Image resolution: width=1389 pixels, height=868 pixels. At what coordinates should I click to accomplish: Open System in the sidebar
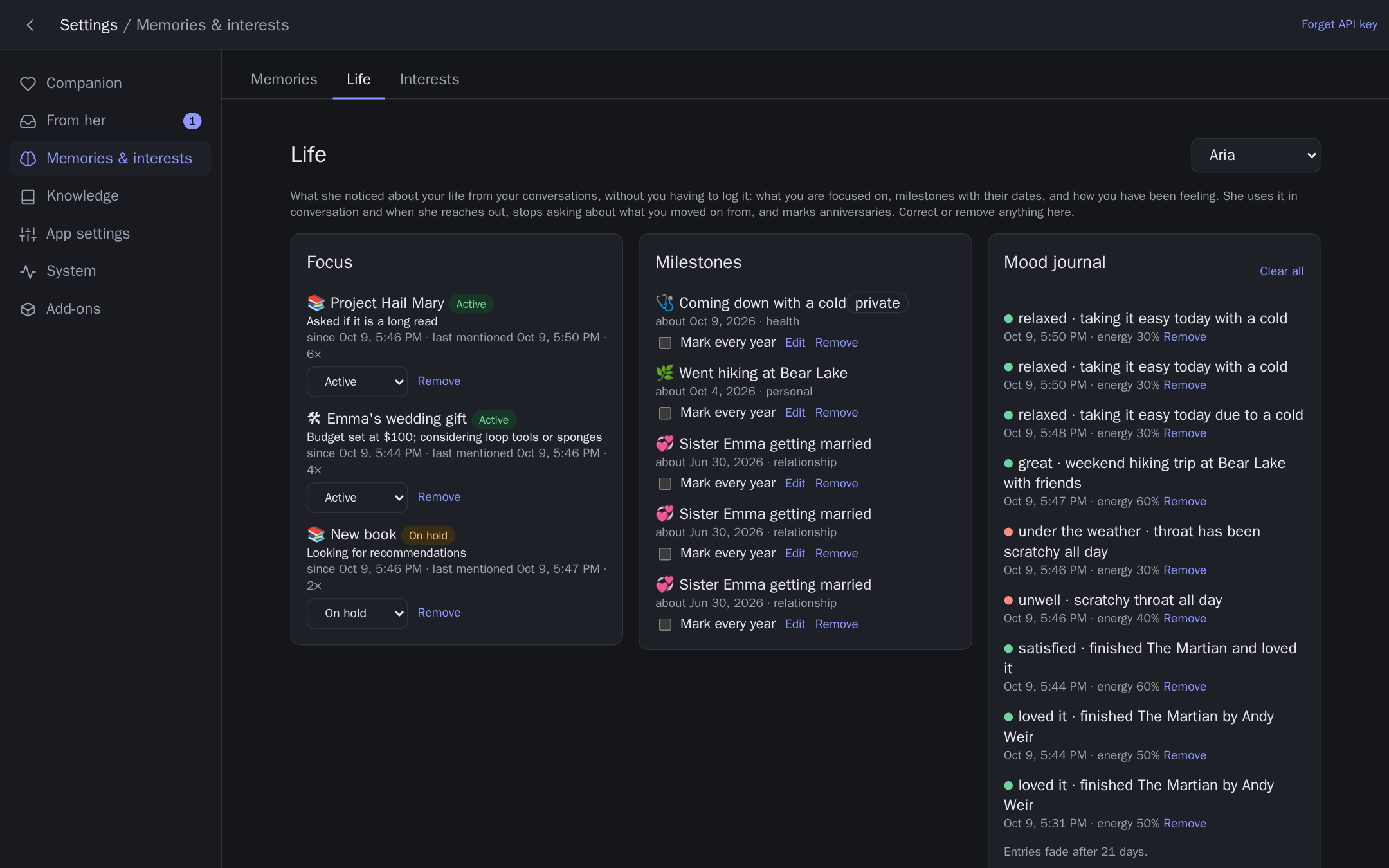click(x=111, y=271)
